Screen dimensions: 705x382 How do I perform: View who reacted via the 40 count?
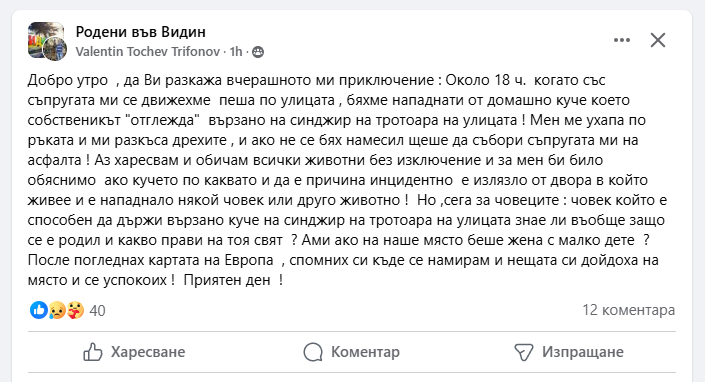click(98, 311)
